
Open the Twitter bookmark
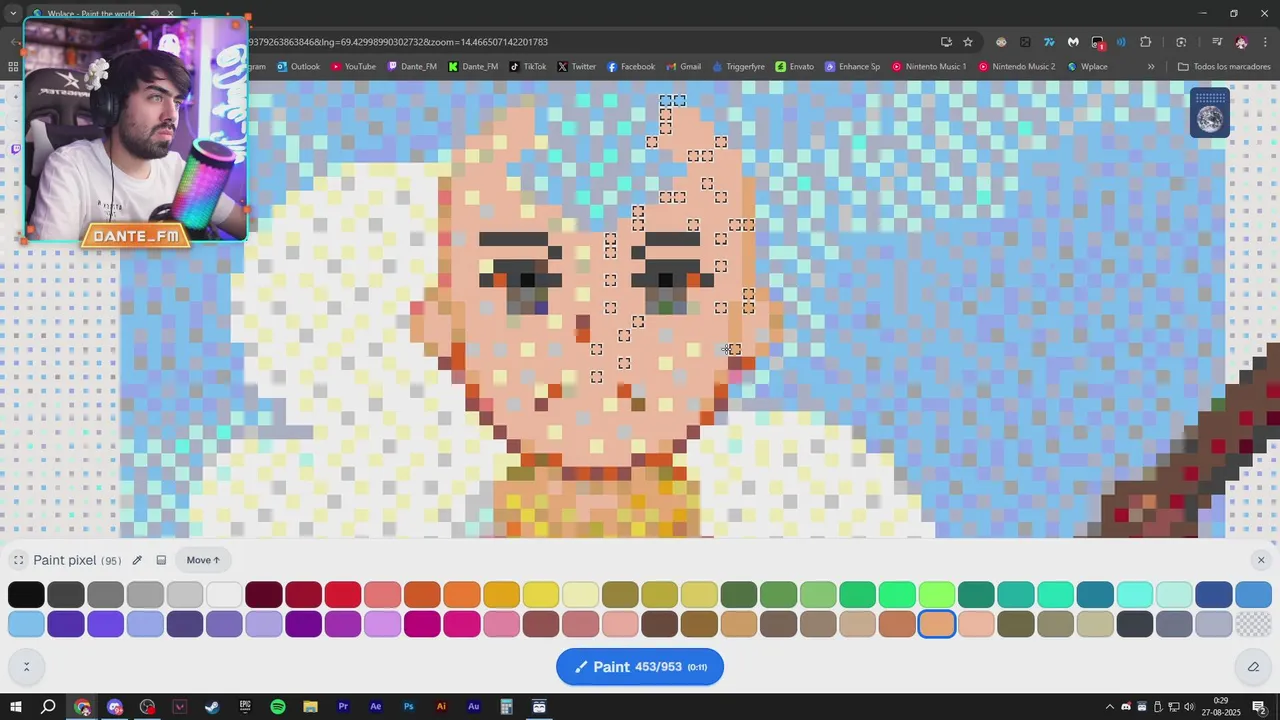tap(576, 67)
